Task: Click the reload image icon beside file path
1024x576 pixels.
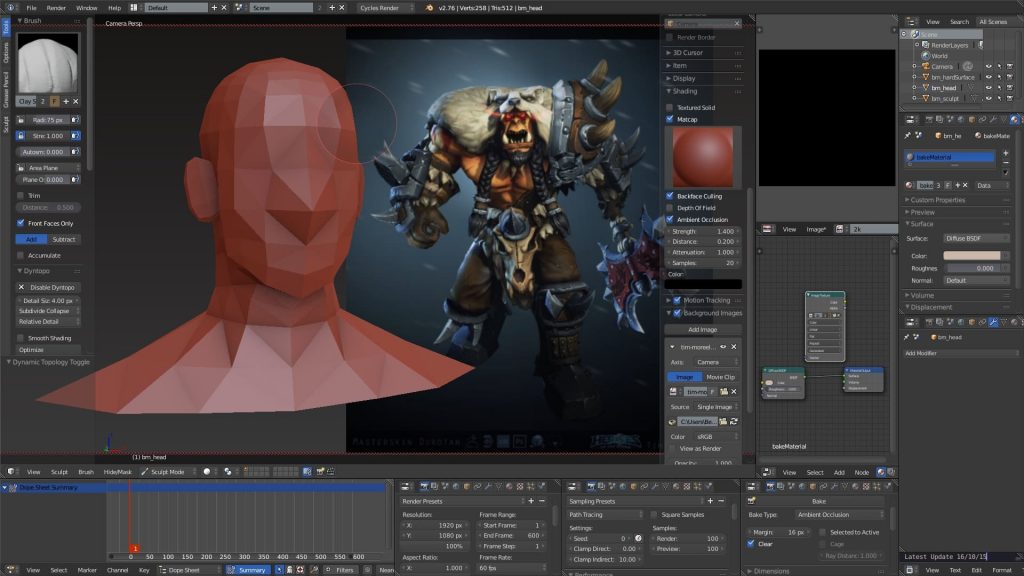Action: coord(734,422)
